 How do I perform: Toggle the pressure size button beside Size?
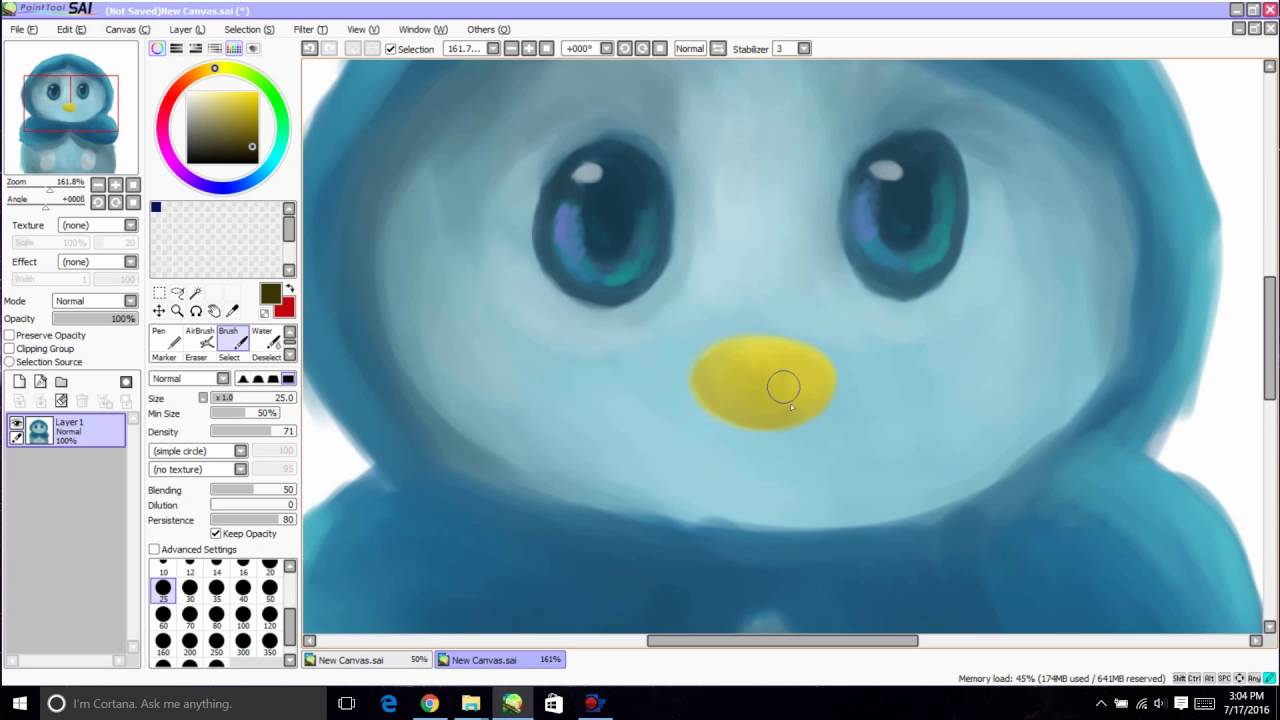tap(203, 398)
